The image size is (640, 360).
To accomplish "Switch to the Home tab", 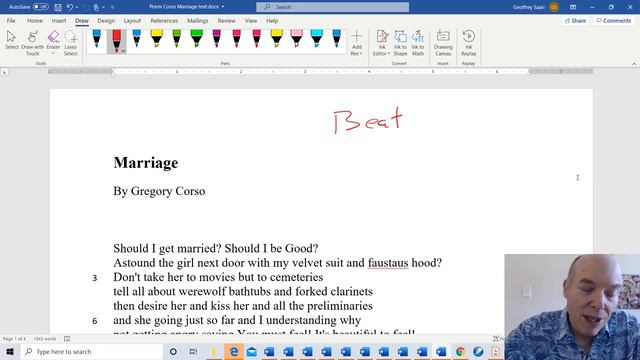I will 35,20.
